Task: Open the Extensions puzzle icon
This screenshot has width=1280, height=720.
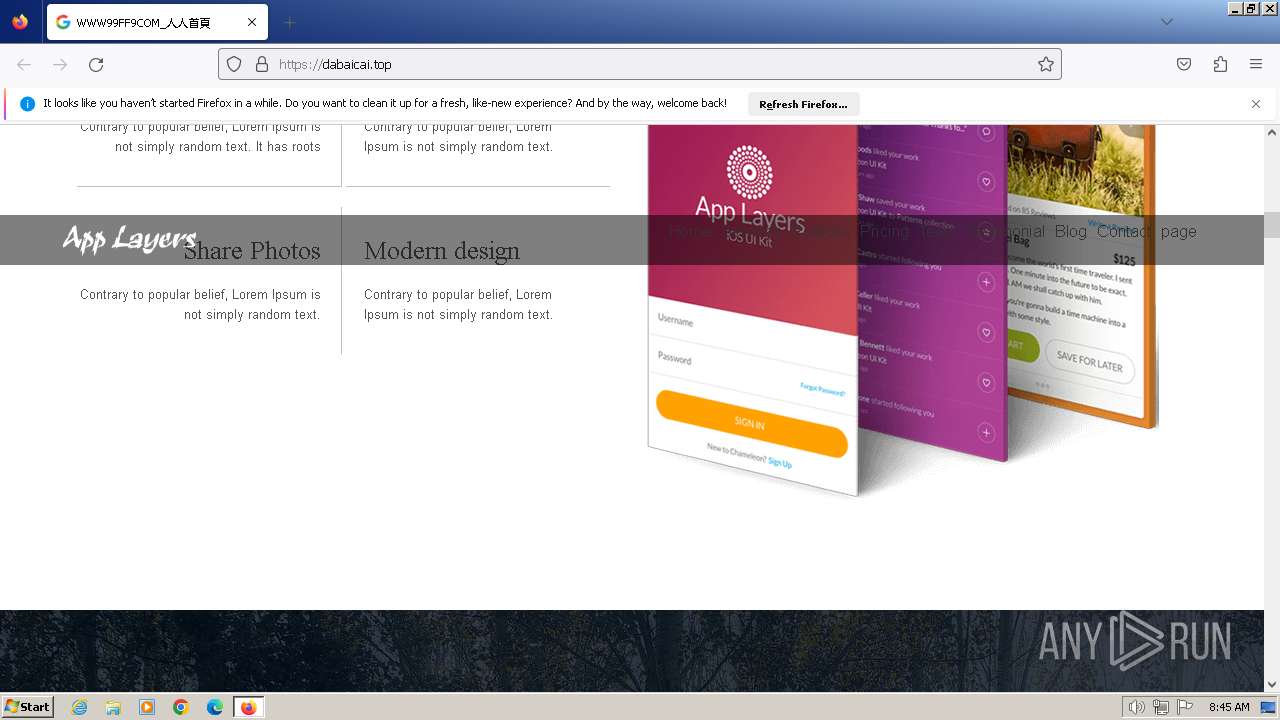Action: point(1220,64)
